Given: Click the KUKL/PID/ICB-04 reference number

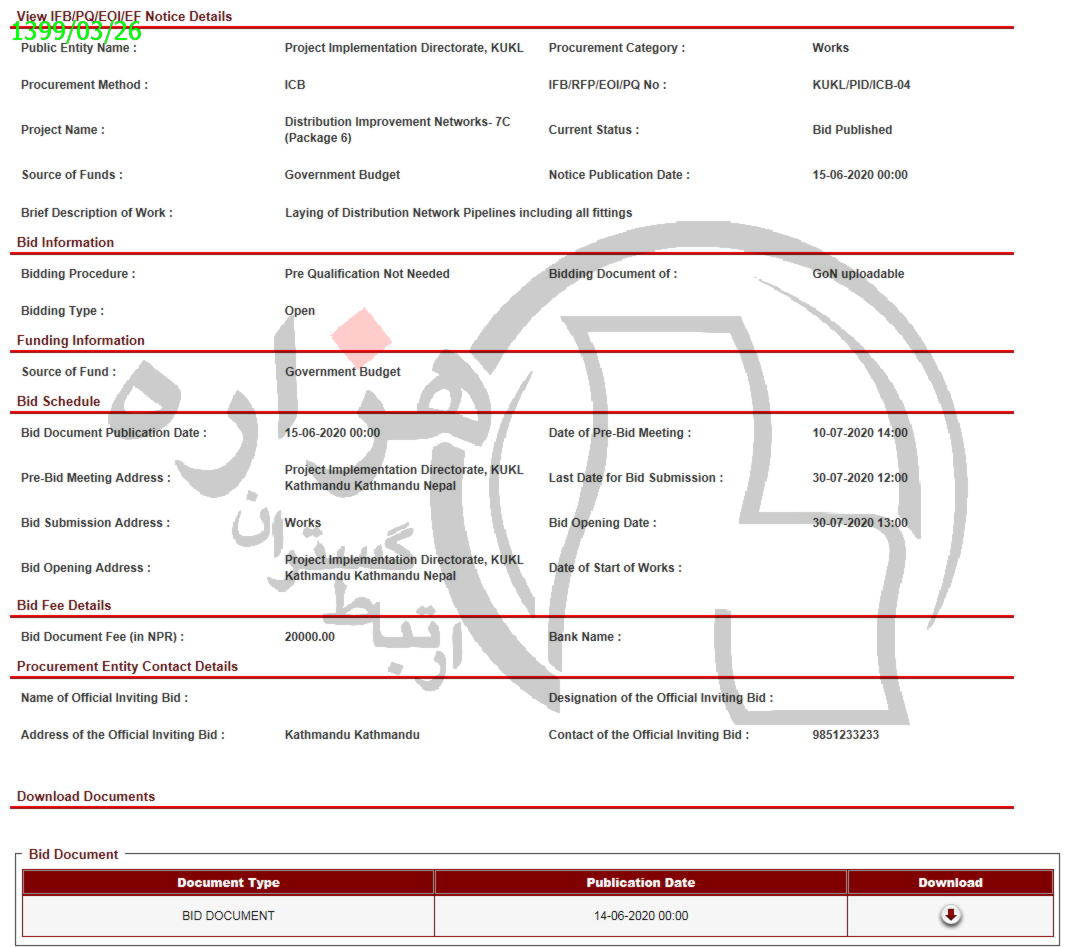Looking at the screenshot, I should pyautogui.click(x=861, y=85).
